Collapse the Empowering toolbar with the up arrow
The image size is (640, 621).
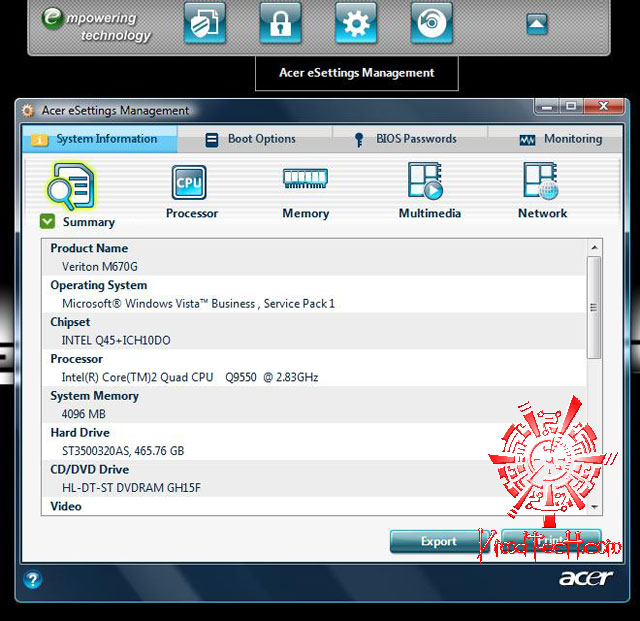tap(537, 24)
